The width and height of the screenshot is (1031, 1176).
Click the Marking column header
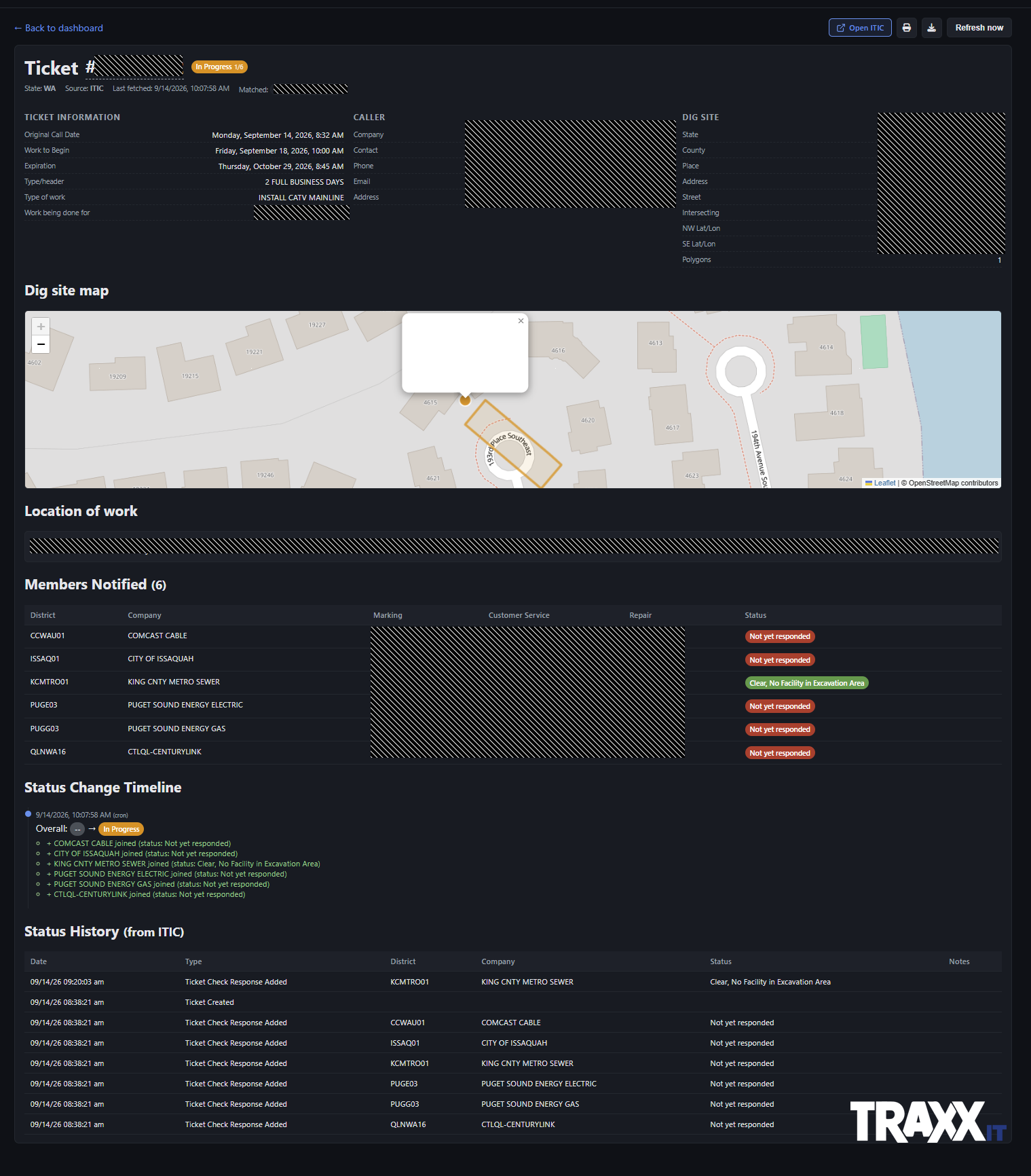click(388, 615)
